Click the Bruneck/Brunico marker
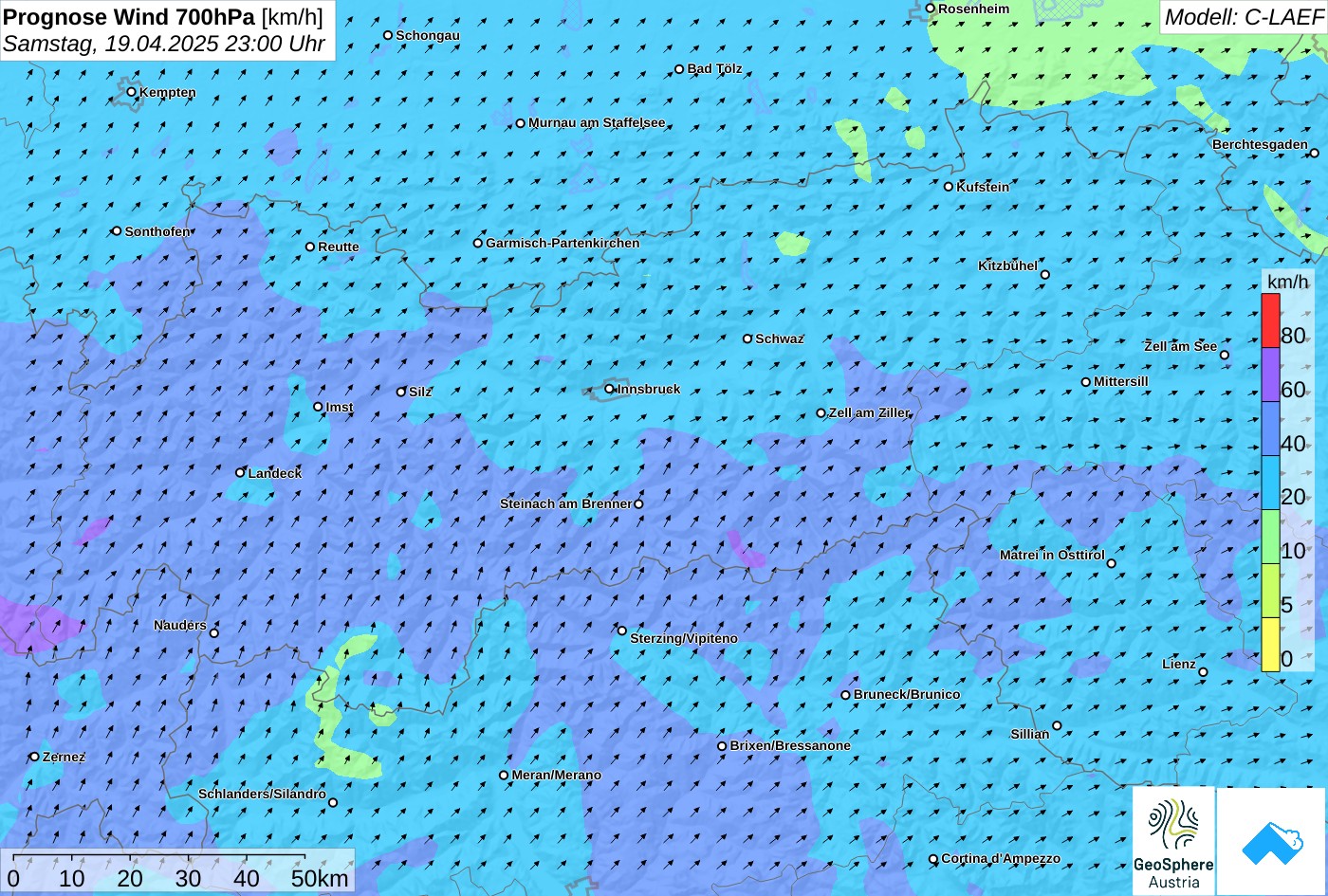Image resolution: width=1328 pixels, height=896 pixels. [845, 695]
